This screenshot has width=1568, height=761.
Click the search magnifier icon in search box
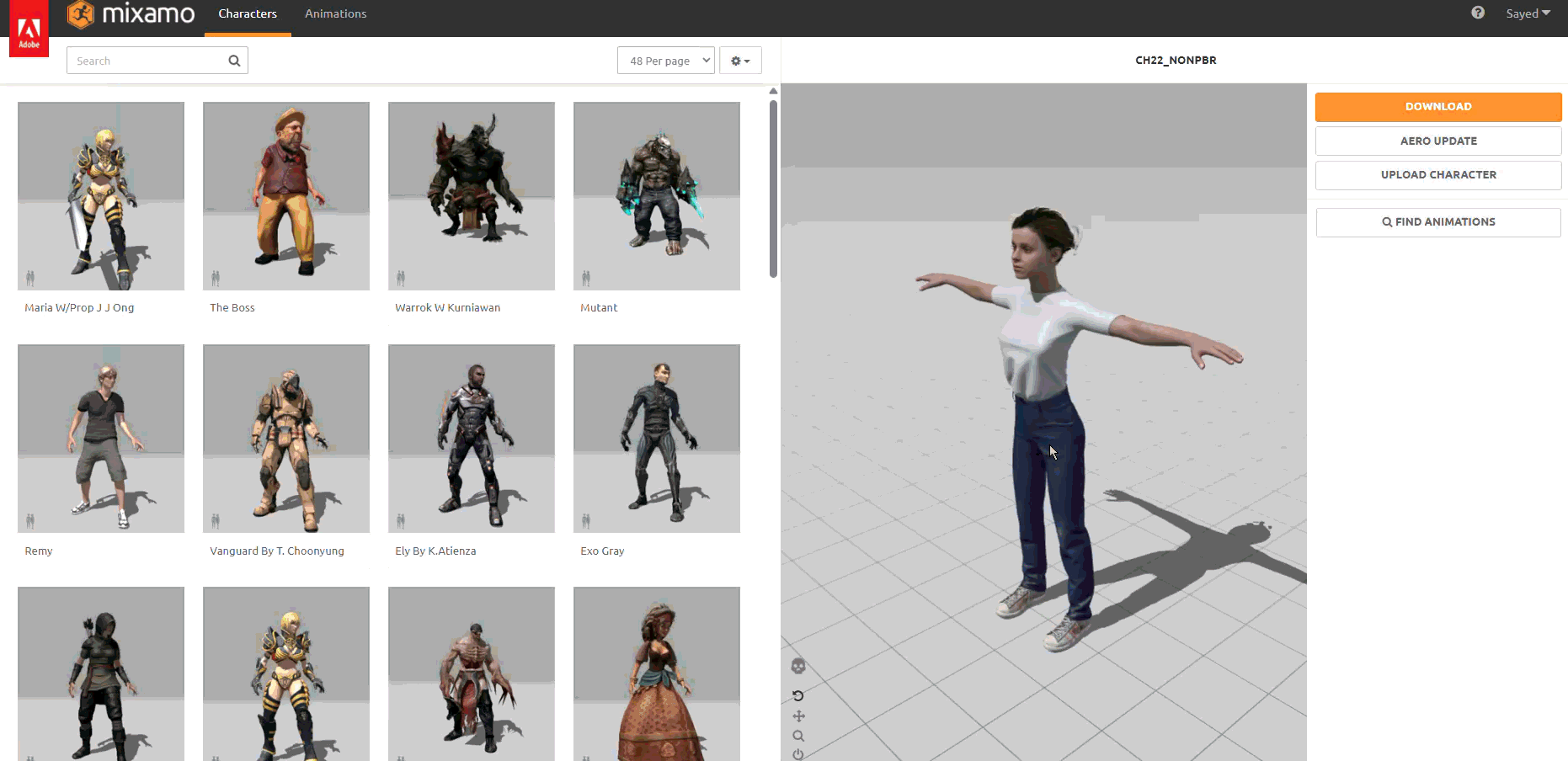point(234,61)
